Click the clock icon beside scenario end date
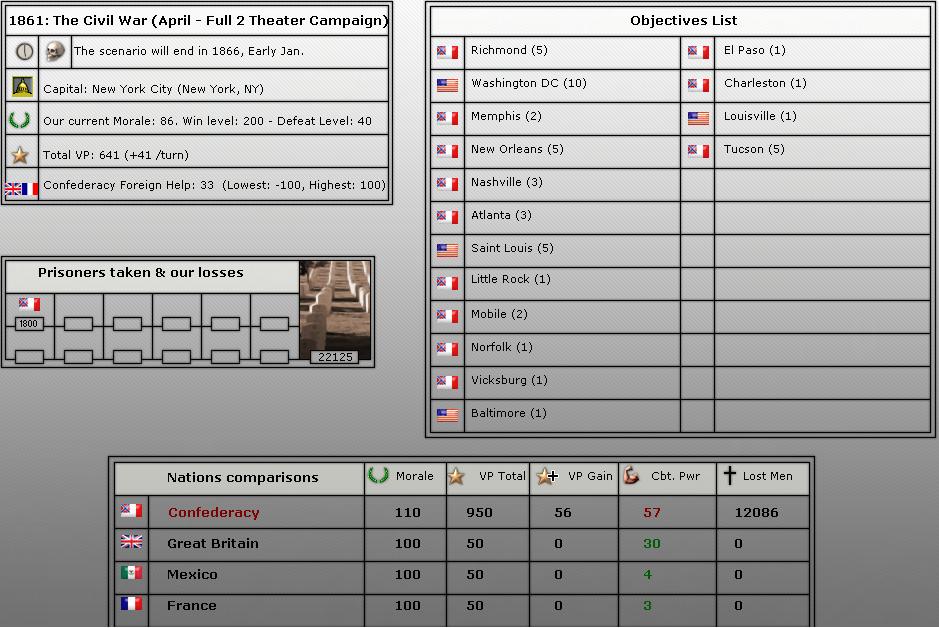 tap(24, 51)
